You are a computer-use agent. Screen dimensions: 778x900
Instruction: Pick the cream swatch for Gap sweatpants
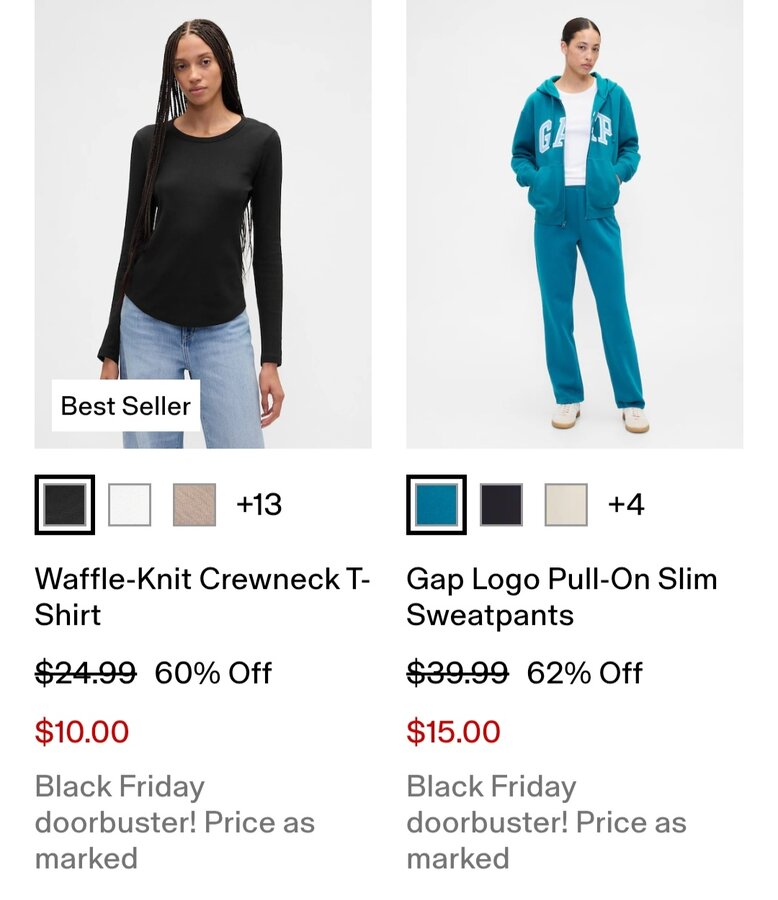click(566, 504)
